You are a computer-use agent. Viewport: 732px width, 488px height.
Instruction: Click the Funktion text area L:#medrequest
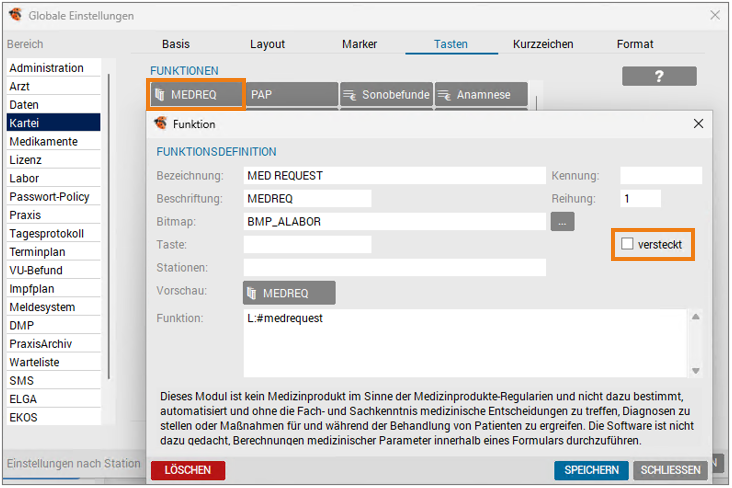click(x=465, y=343)
